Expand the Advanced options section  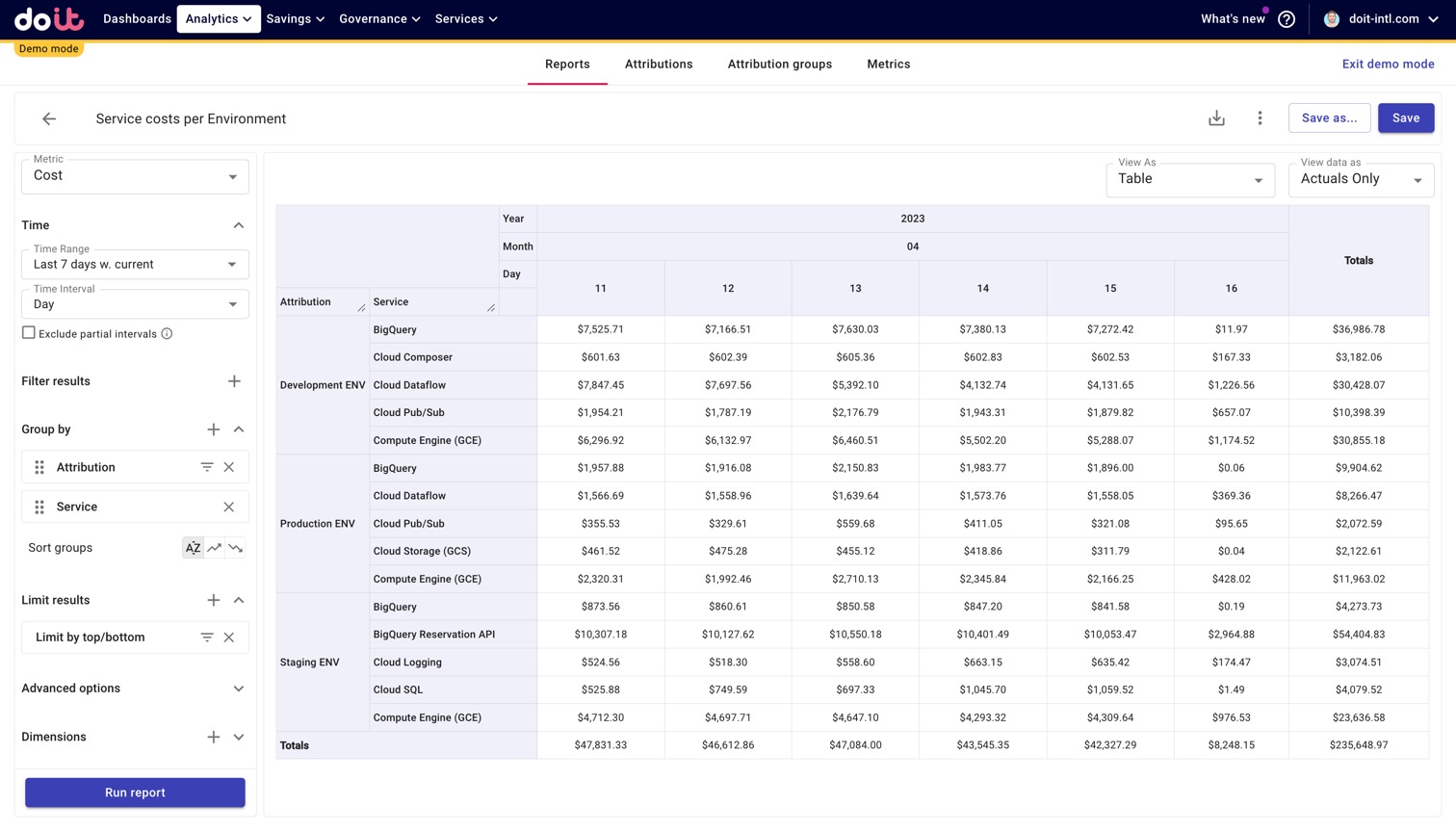click(x=238, y=689)
